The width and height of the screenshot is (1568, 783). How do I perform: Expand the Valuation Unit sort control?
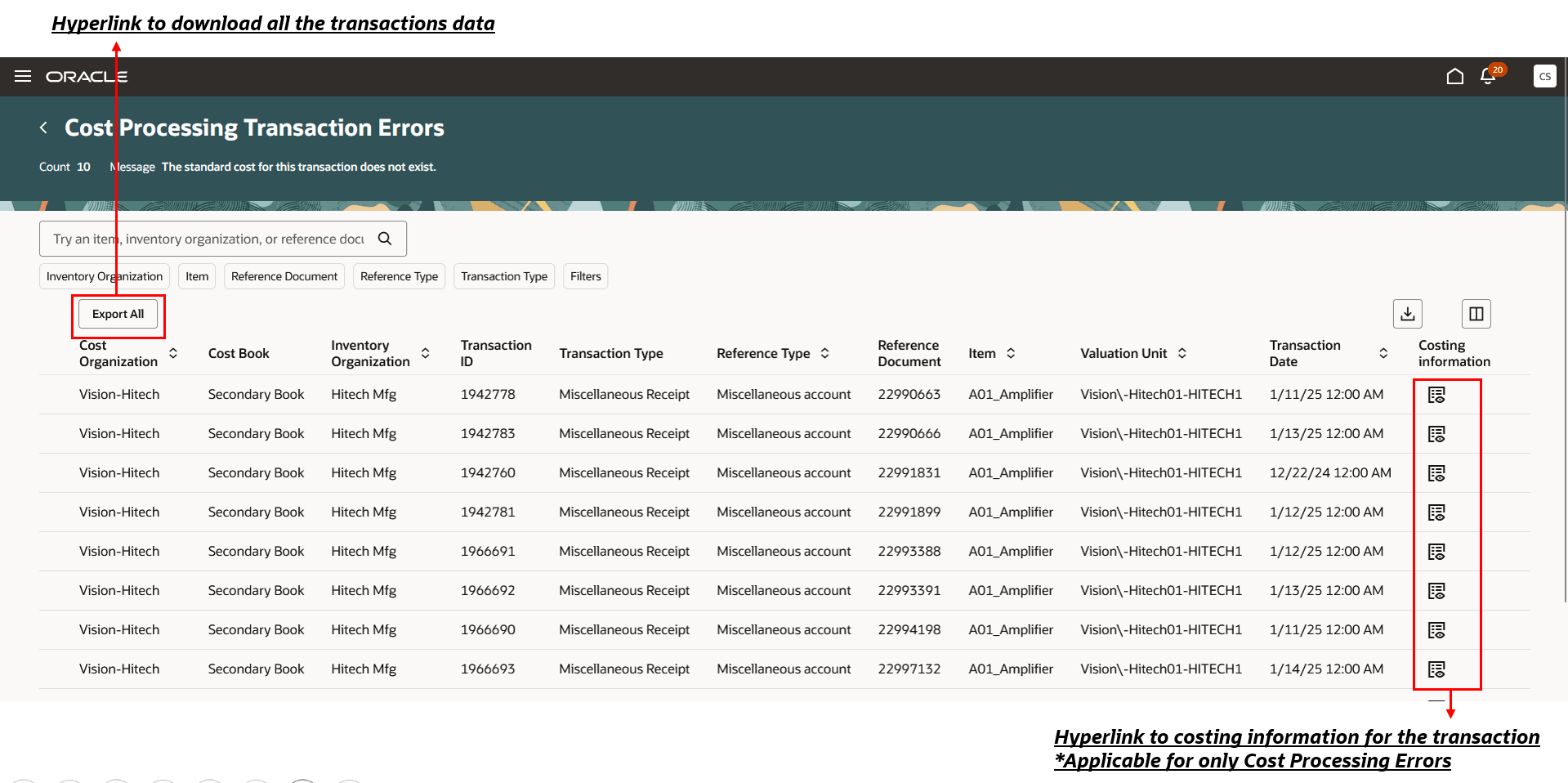(1182, 353)
